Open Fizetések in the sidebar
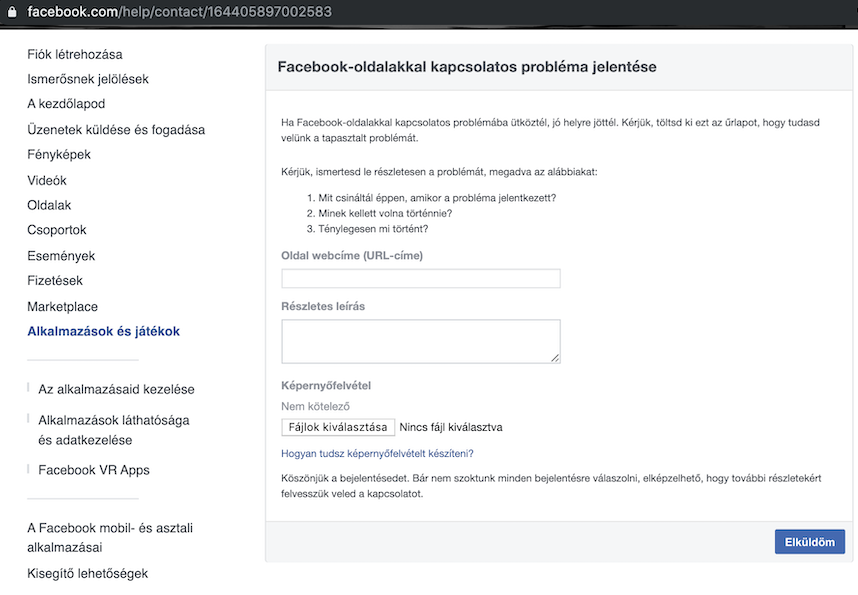This screenshot has width=858, height=595. pos(55,281)
